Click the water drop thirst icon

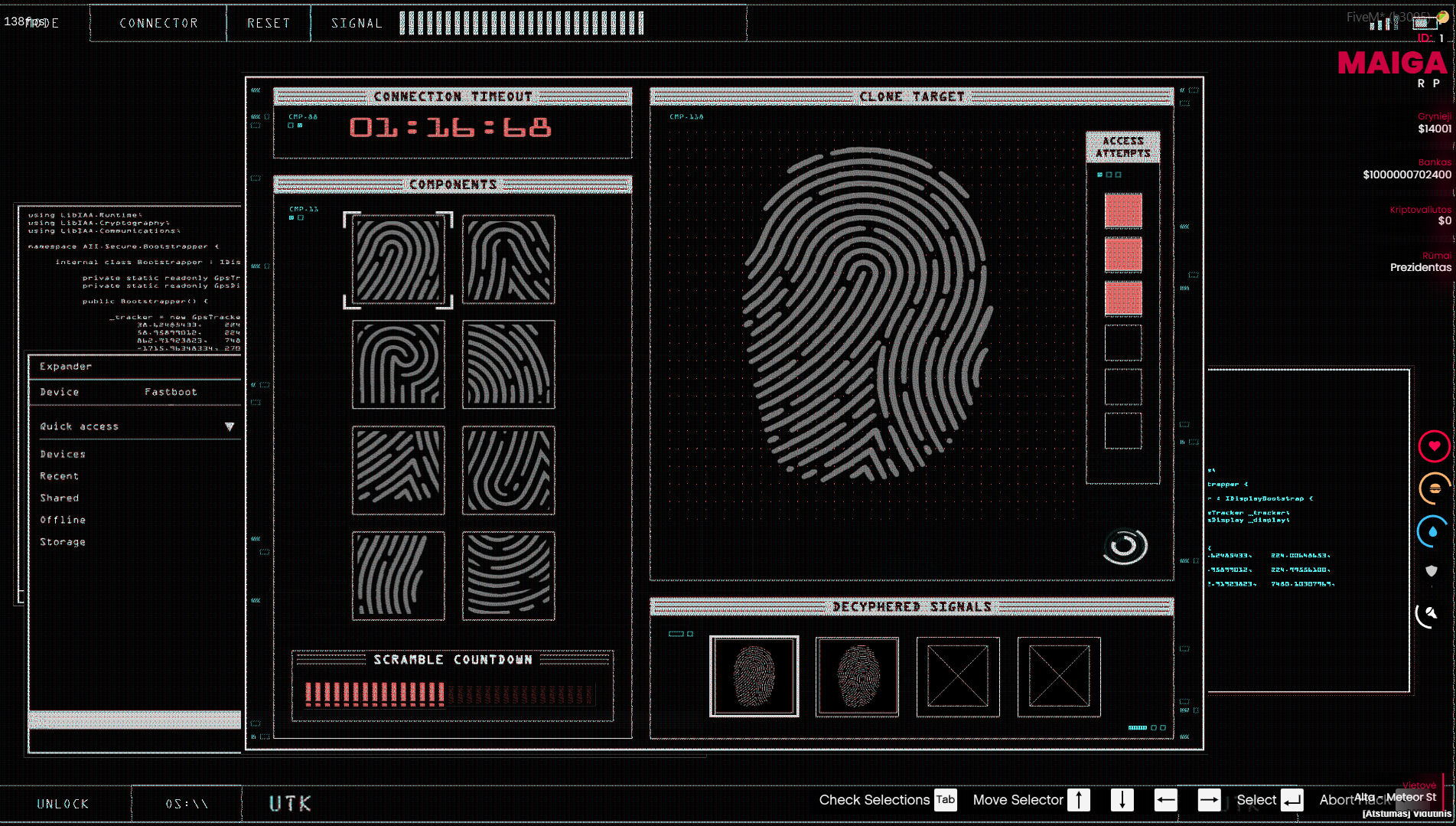click(1432, 531)
